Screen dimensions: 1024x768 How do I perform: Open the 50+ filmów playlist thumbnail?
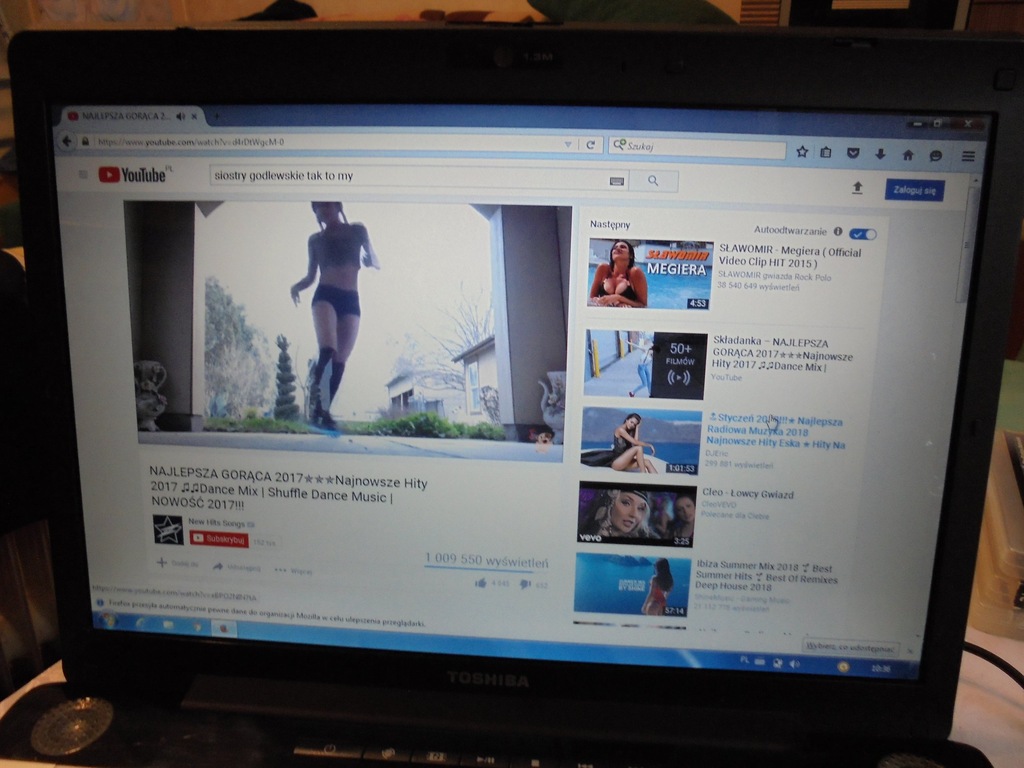[x=645, y=364]
